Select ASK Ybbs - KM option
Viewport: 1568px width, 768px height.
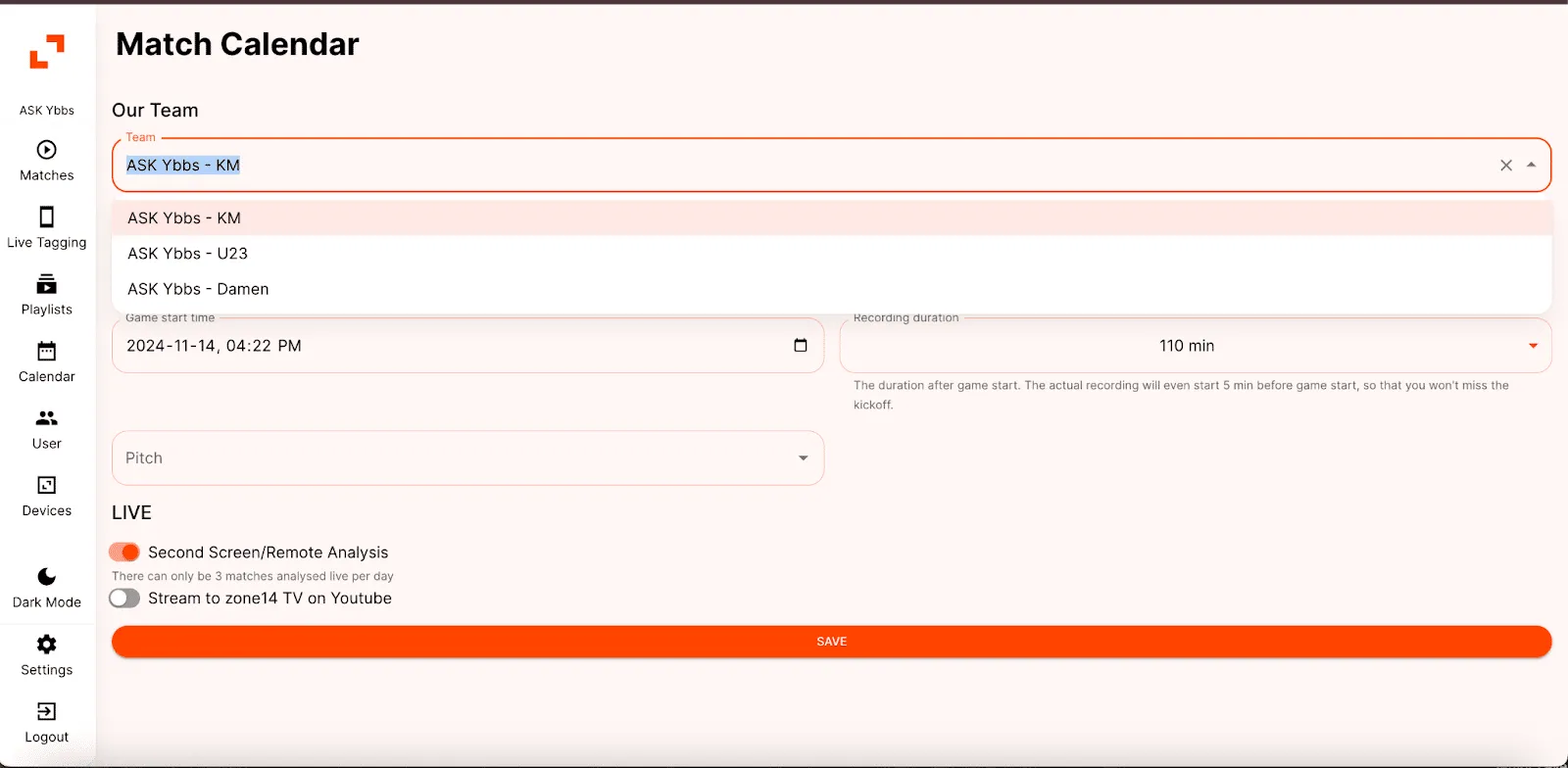pos(831,218)
